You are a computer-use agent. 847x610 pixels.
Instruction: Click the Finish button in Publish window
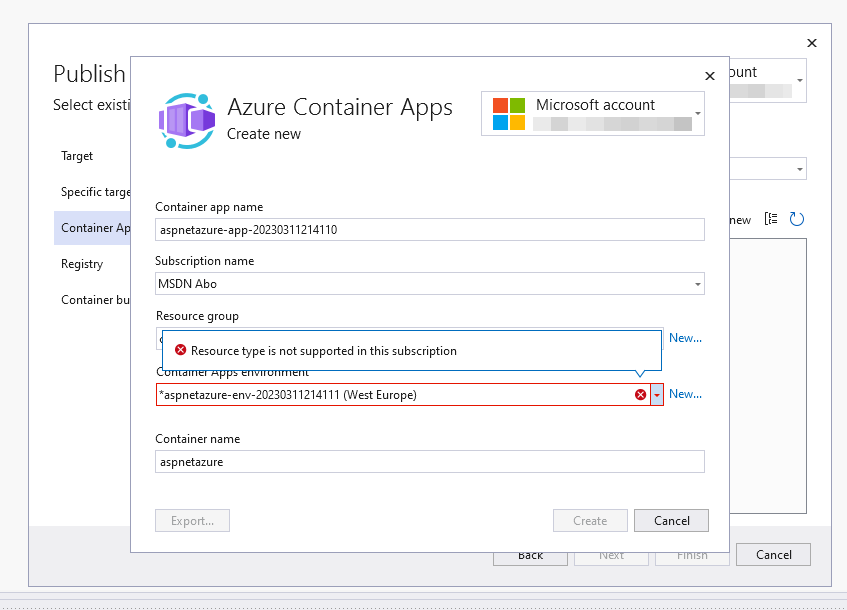tap(692, 559)
